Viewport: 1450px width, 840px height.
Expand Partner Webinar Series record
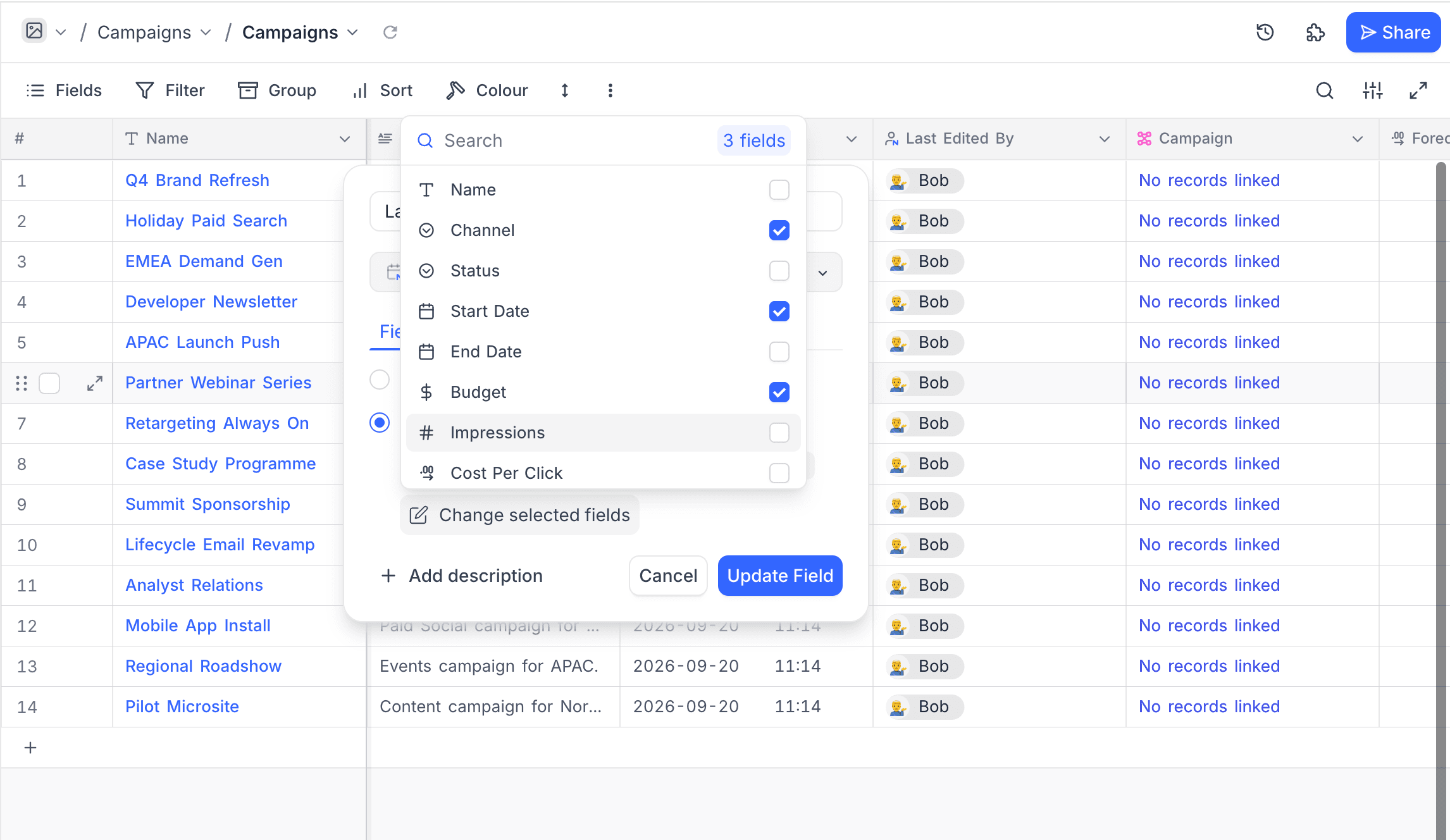94,383
